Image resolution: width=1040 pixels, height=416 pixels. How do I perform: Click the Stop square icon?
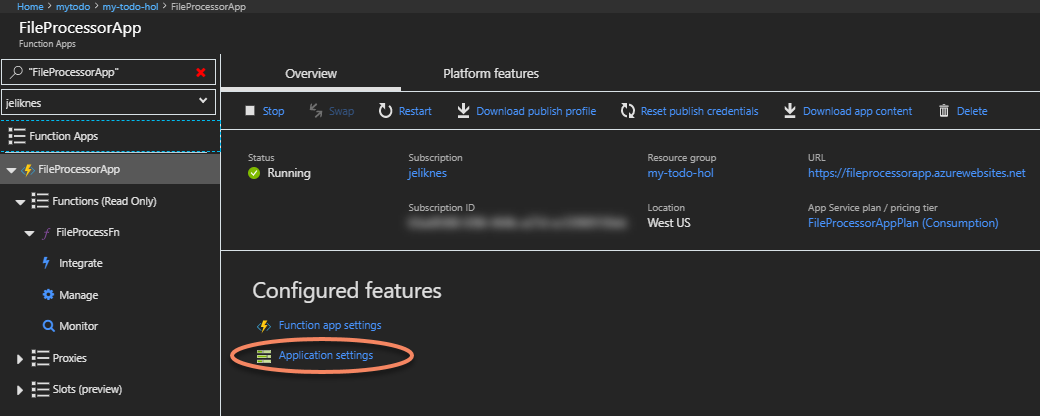250,111
